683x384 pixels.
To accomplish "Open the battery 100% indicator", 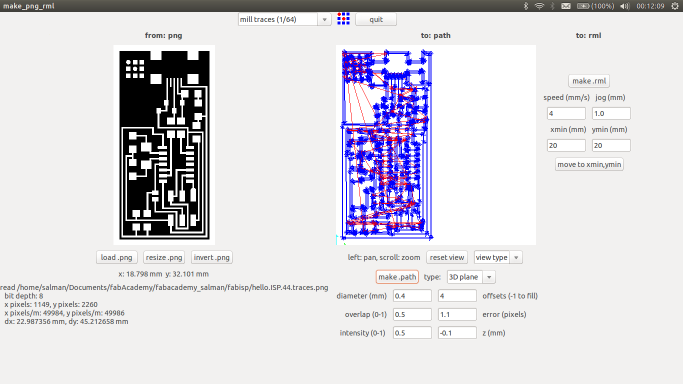I will 595,6.
